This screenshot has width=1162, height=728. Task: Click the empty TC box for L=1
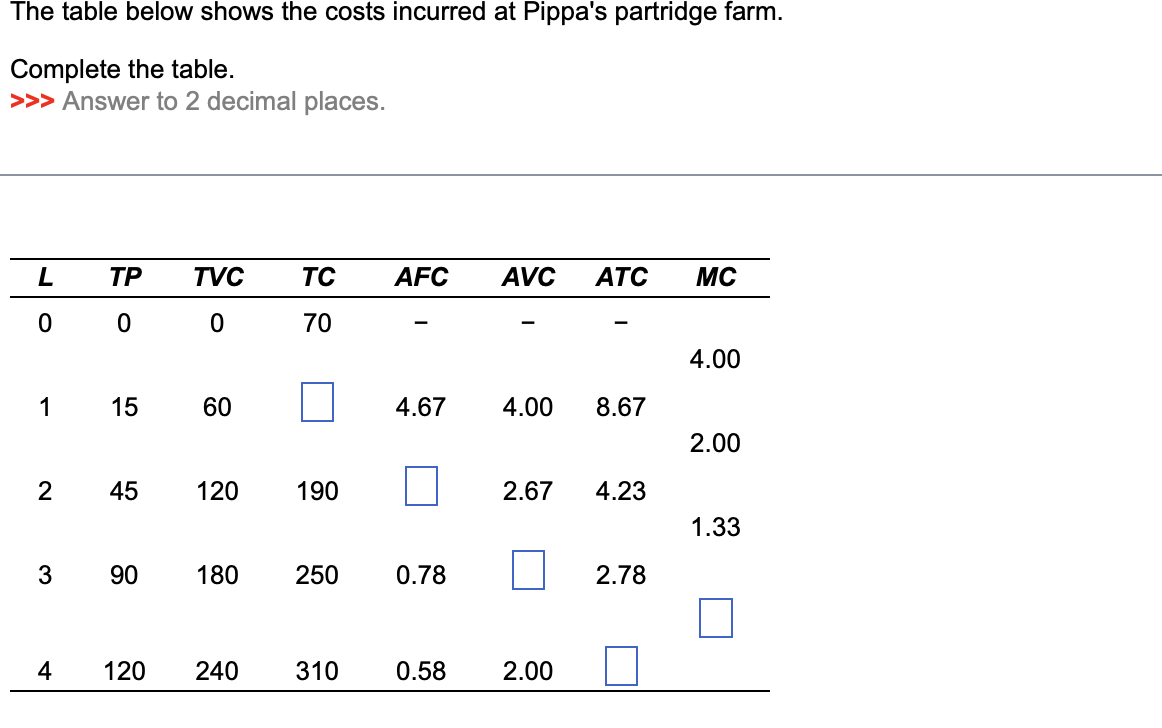317,402
